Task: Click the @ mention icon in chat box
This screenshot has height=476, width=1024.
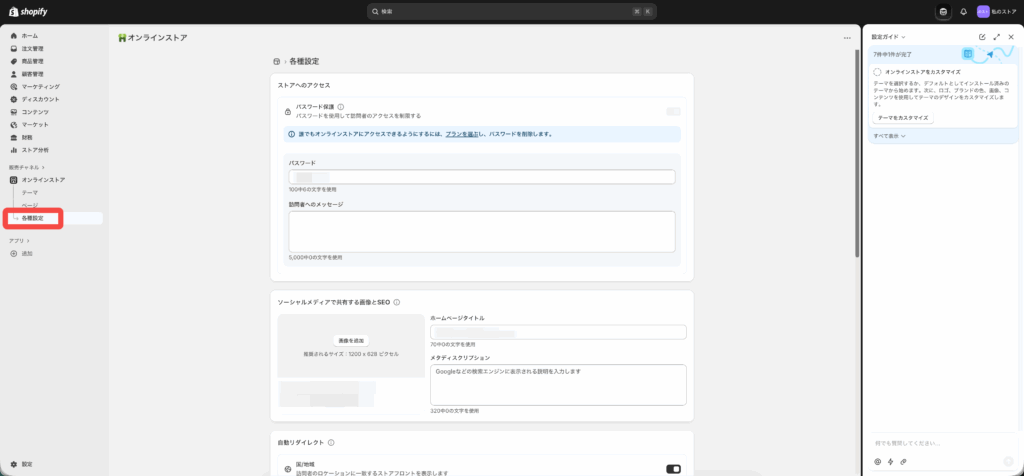Action: tap(877, 462)
